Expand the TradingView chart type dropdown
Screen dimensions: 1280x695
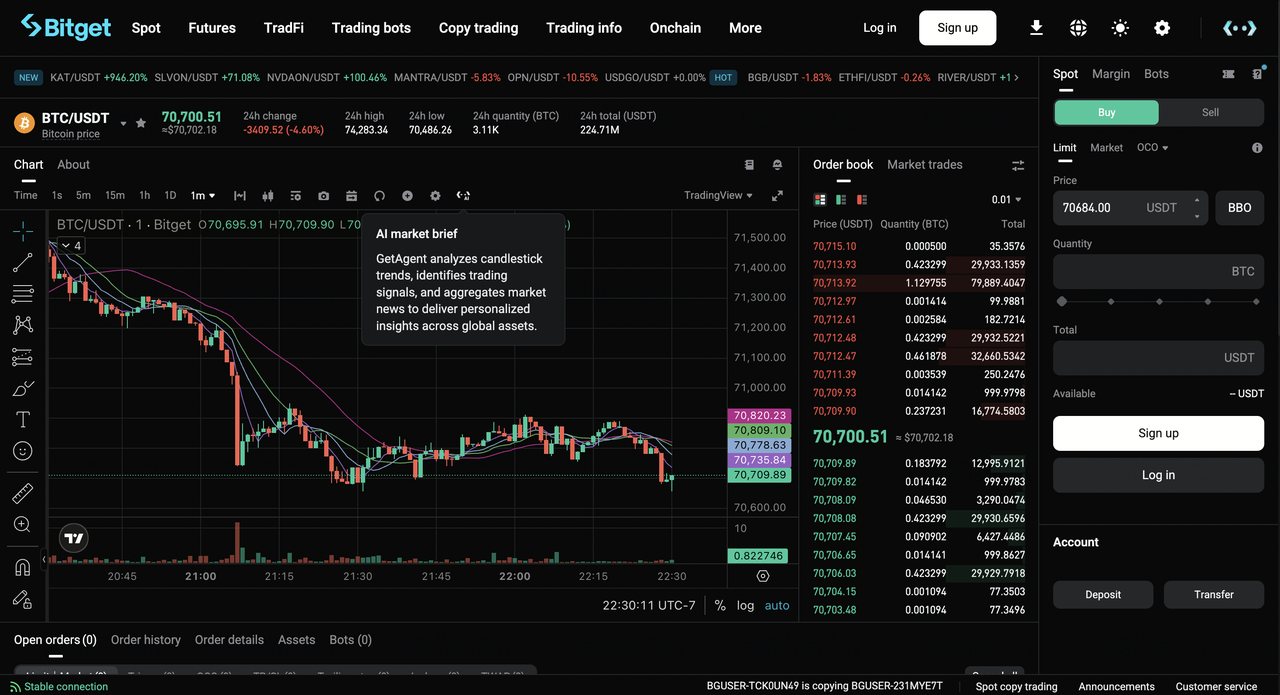pyautogui.click(x=718, y=196)
